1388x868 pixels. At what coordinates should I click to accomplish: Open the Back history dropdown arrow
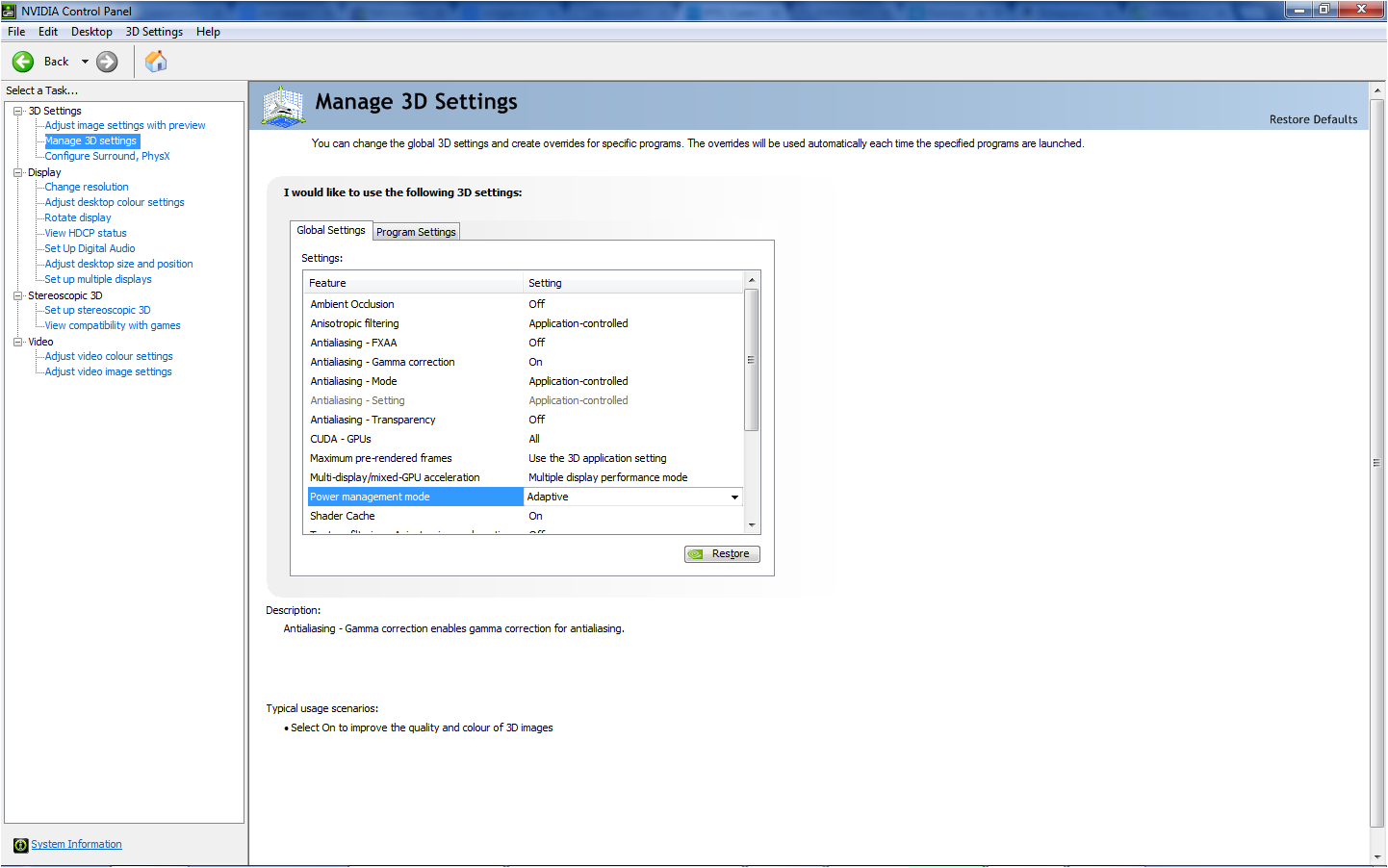tap(85, 62)
